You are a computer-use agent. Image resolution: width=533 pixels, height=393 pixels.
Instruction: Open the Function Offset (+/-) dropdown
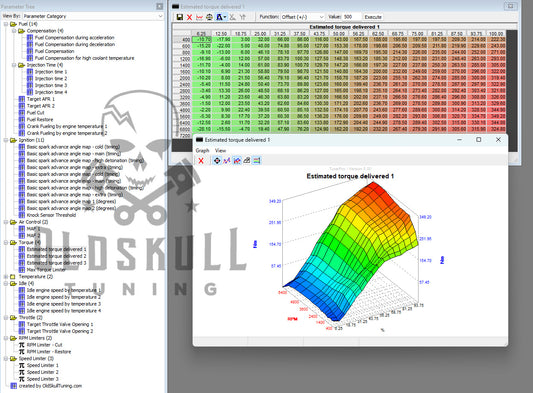(x=303, y=17)
